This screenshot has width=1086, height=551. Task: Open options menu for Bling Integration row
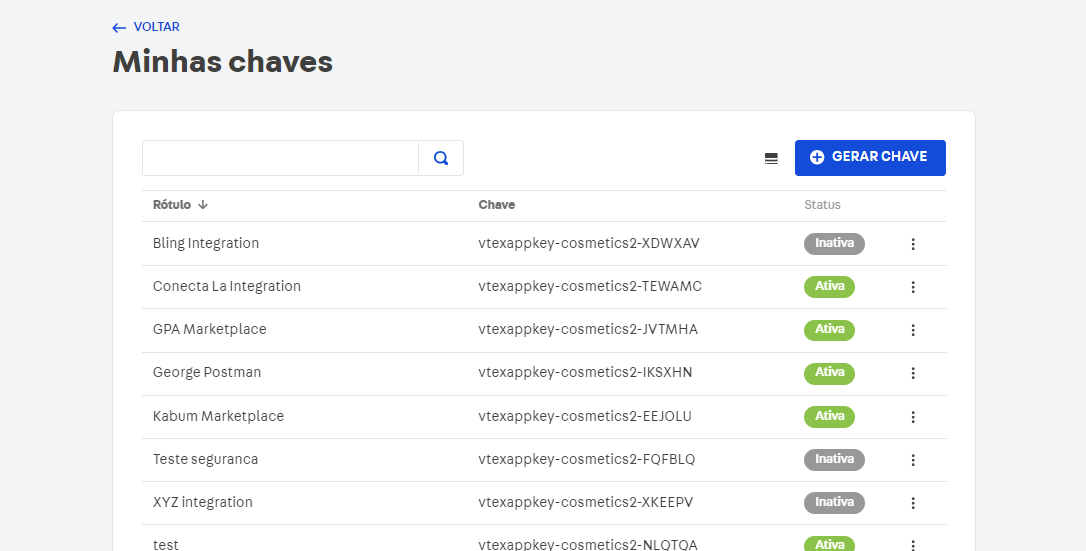pos(913,244)
